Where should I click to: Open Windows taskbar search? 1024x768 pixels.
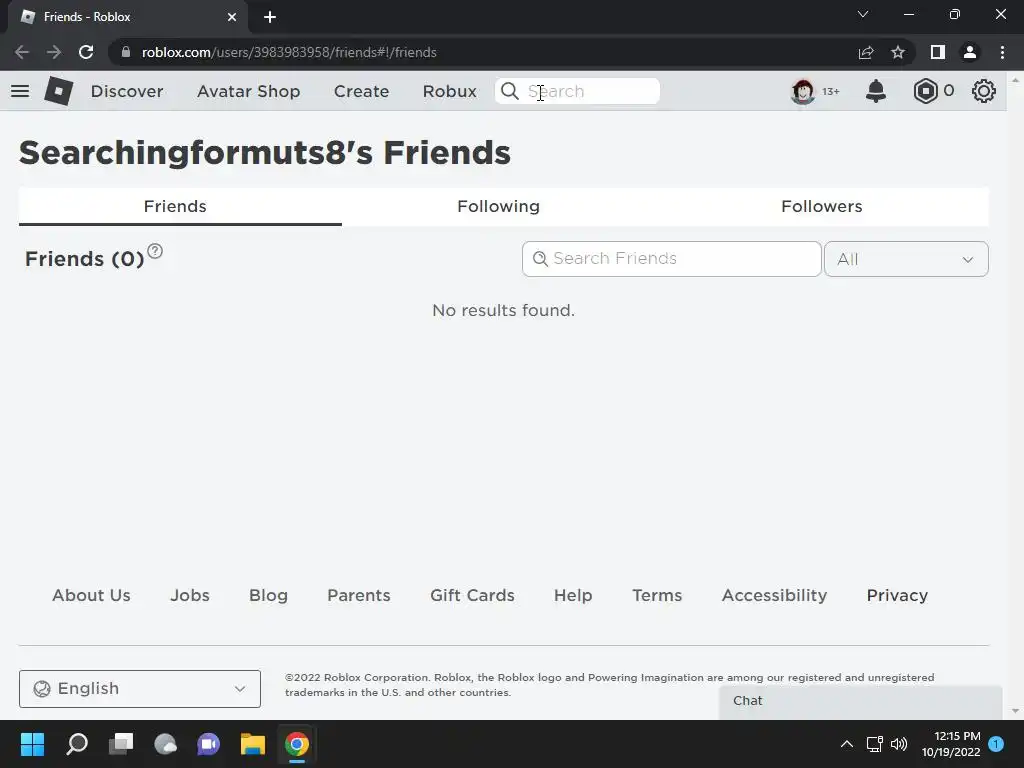click(x=76, y=744)
